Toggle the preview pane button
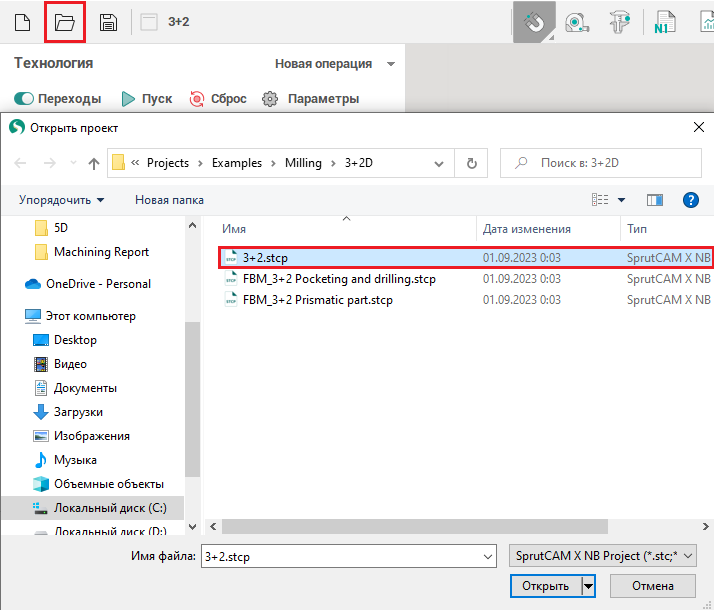 [656, 200]
